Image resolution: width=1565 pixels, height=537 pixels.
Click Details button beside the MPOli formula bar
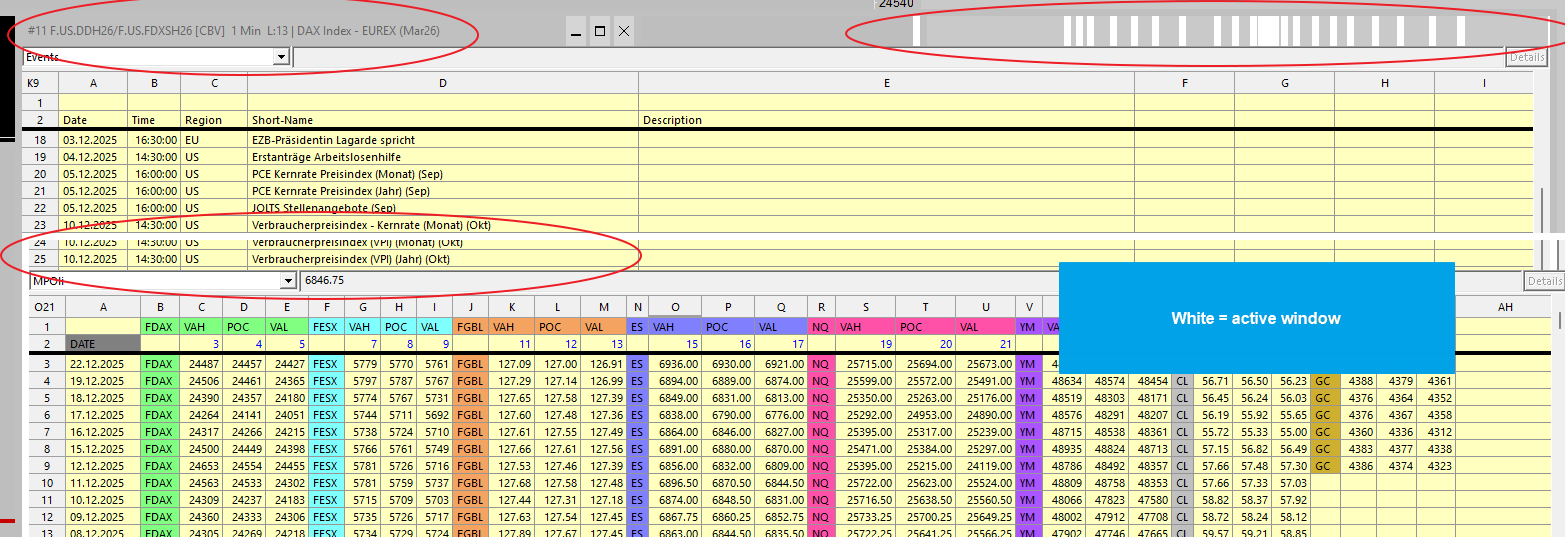(x=1543, y=282)
